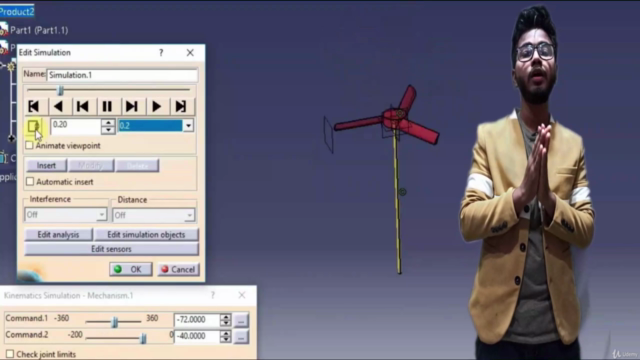
Task: Increase Command.2 value
Action: point(225,333)
